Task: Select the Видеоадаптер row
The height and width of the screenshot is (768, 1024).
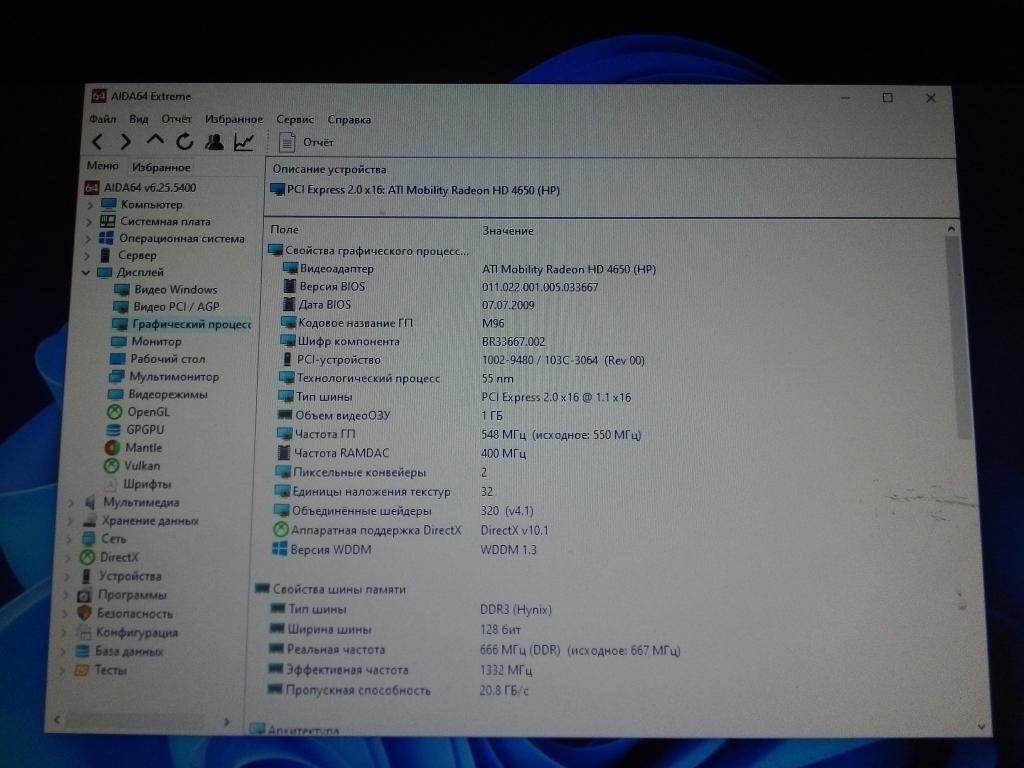Action: (x=470, y=269)
